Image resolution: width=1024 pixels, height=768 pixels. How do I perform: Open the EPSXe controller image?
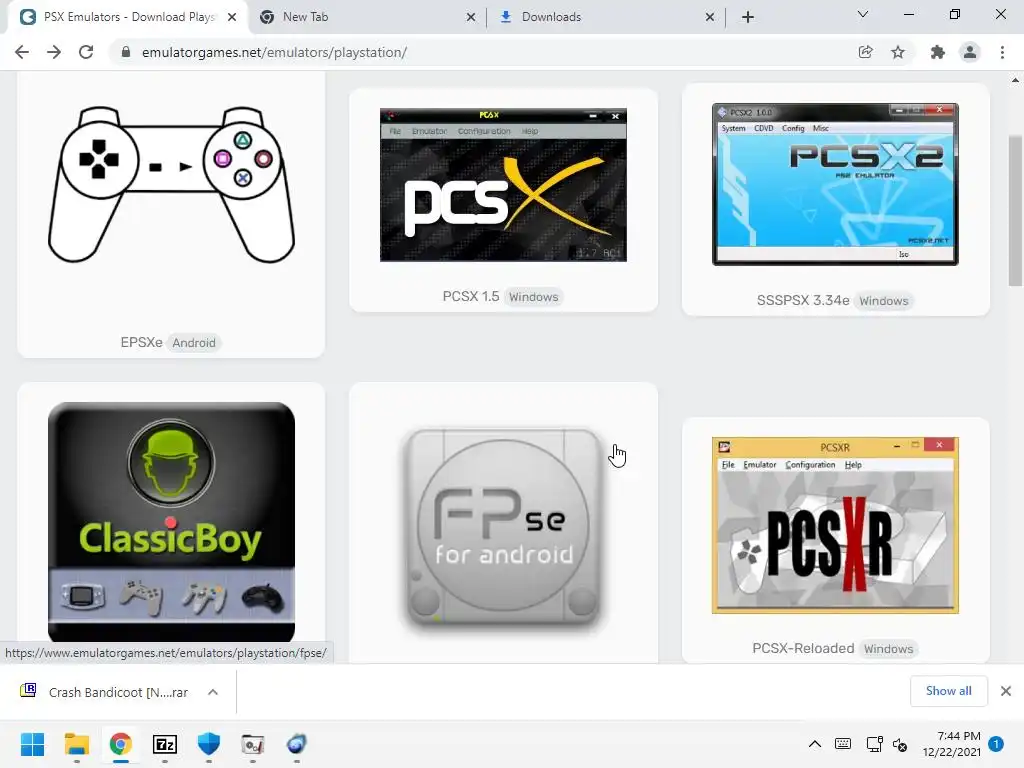click(171, 185)
